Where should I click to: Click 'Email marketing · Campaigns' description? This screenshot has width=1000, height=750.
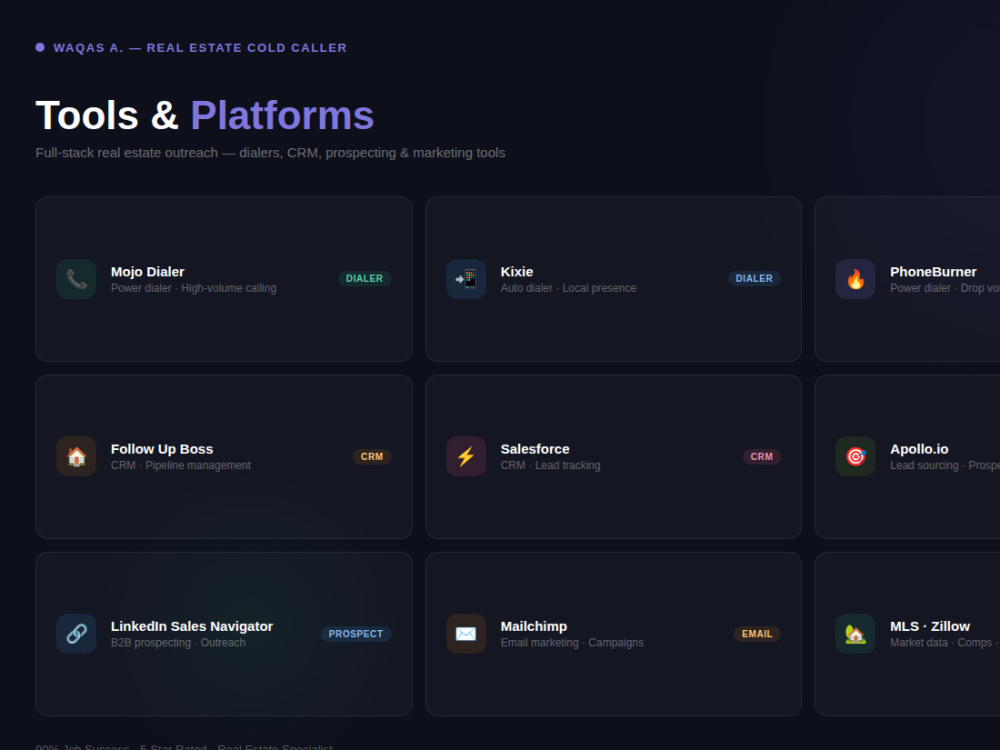[x=572, y=643]
